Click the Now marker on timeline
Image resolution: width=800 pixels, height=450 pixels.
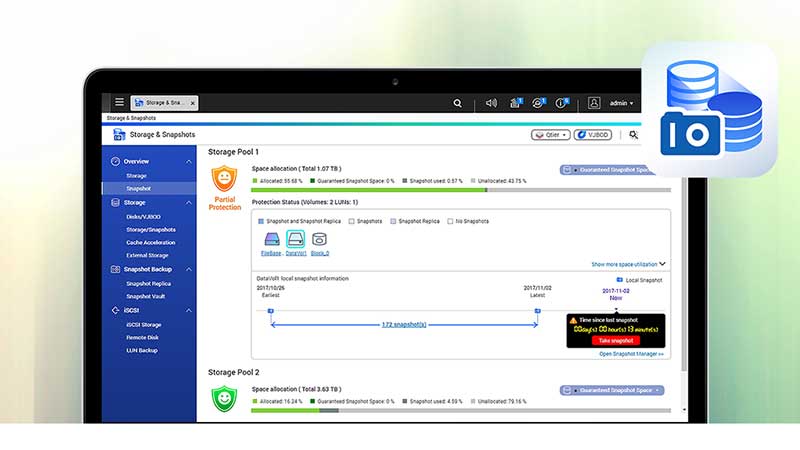[x=616, y=310]
